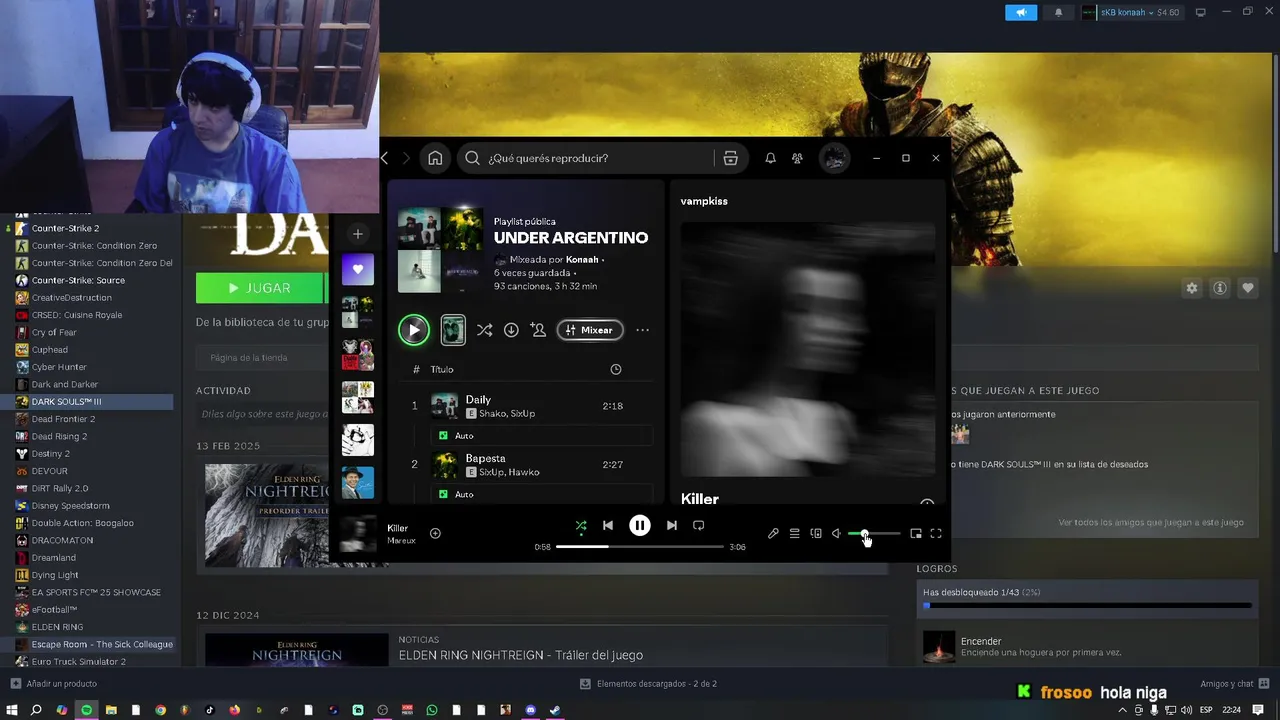Open Steam notifications bell at top
The height and width of the screenshot is (720, 1280).
(1059, 12)
